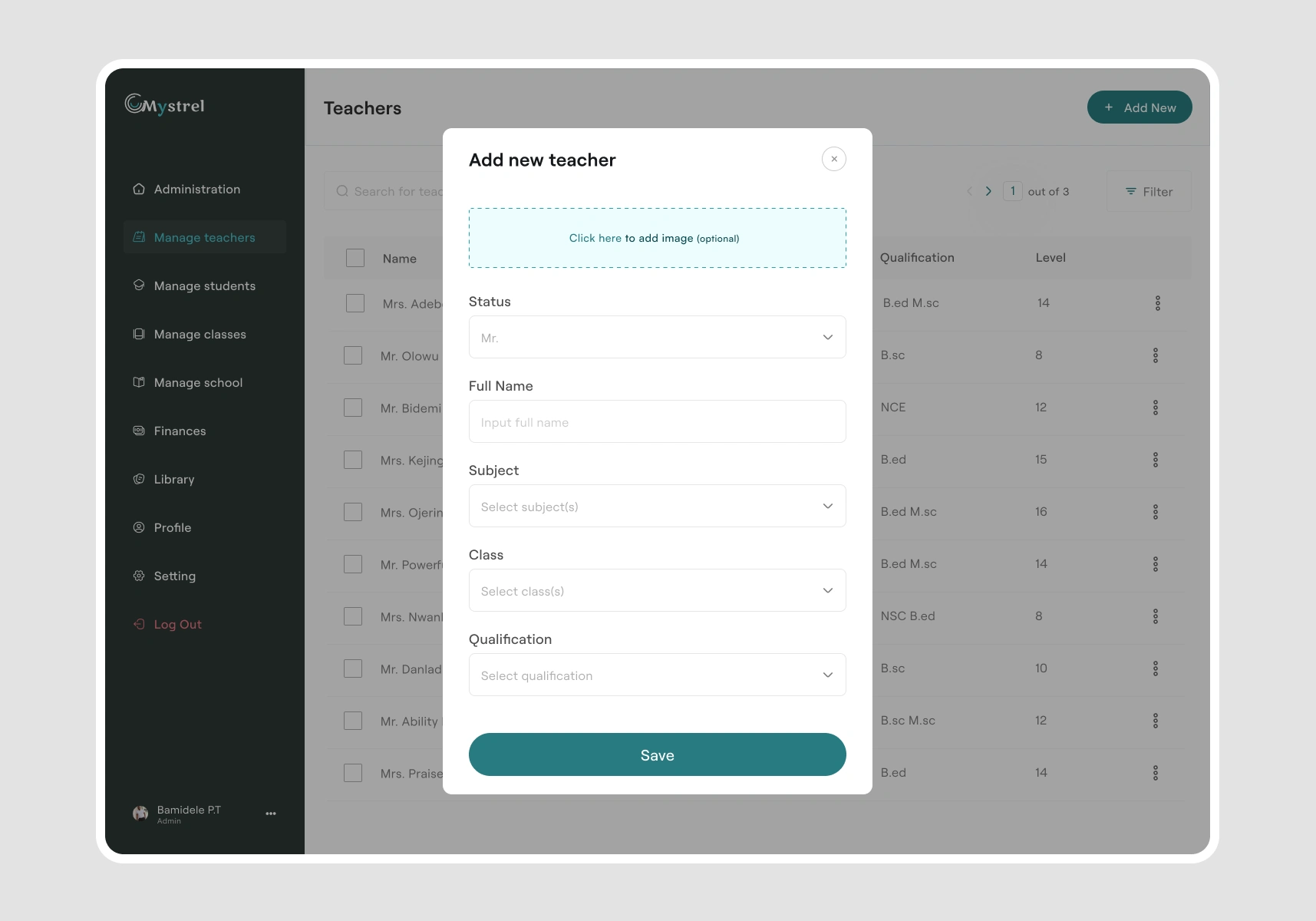Click the search magnifier icon
The image size is (1316, 921).
(x=342, y=191)
